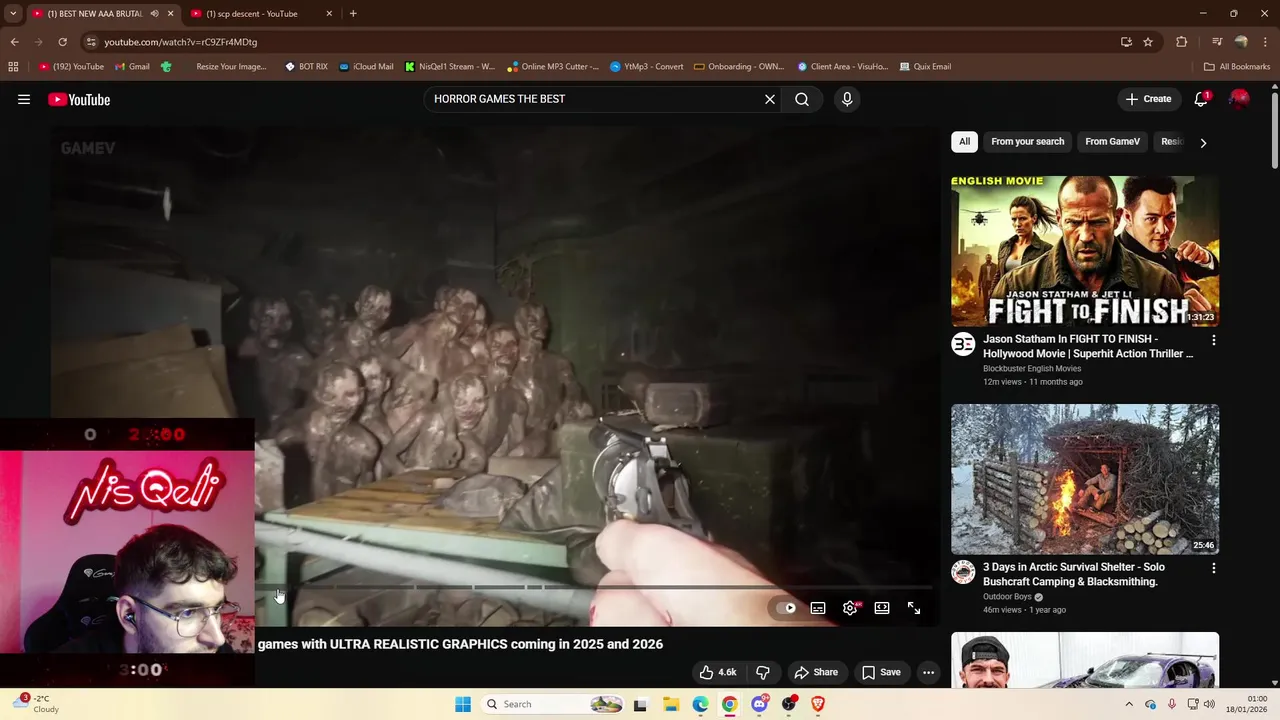Play the Arctic Survival Shelter thumbnail
Viewport: 1280px width, 720px height.
click(x=1085, y=479)
